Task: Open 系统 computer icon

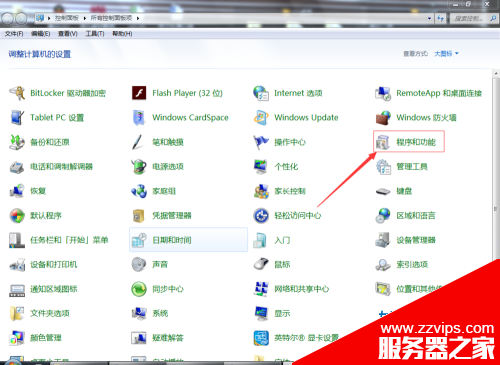Action: tap(139, 313)
